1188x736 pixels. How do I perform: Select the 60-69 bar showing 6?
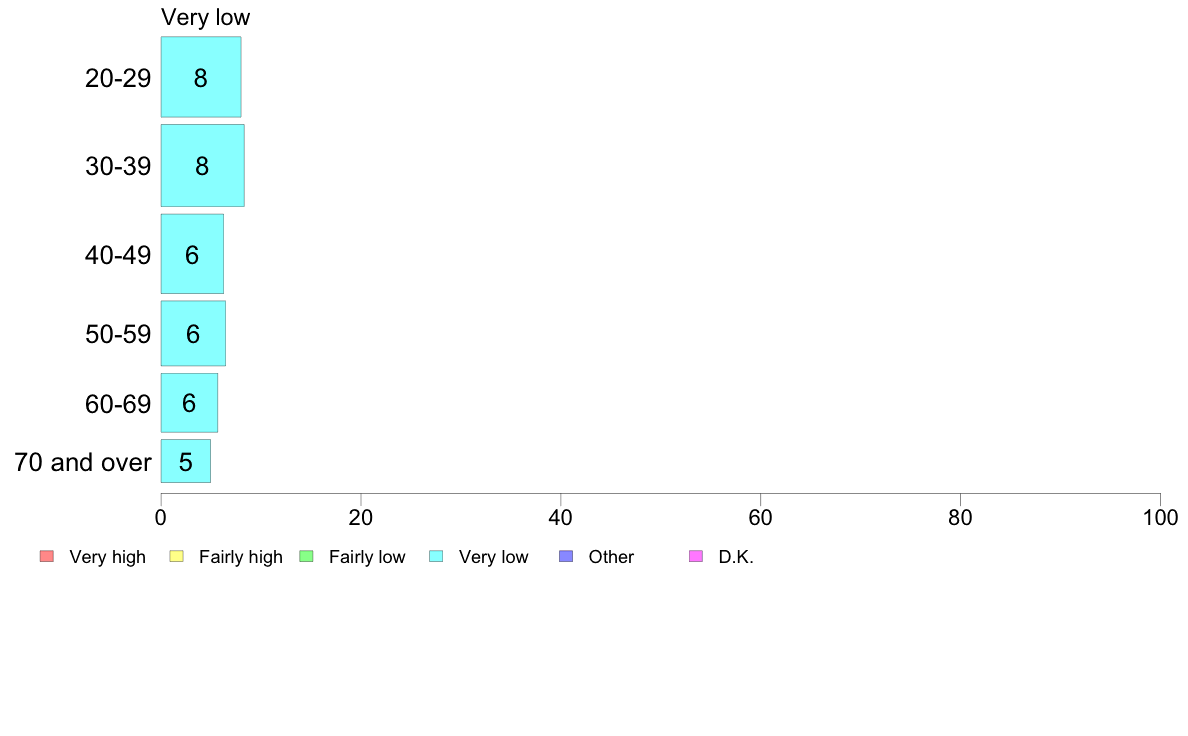tap(189, 402)
